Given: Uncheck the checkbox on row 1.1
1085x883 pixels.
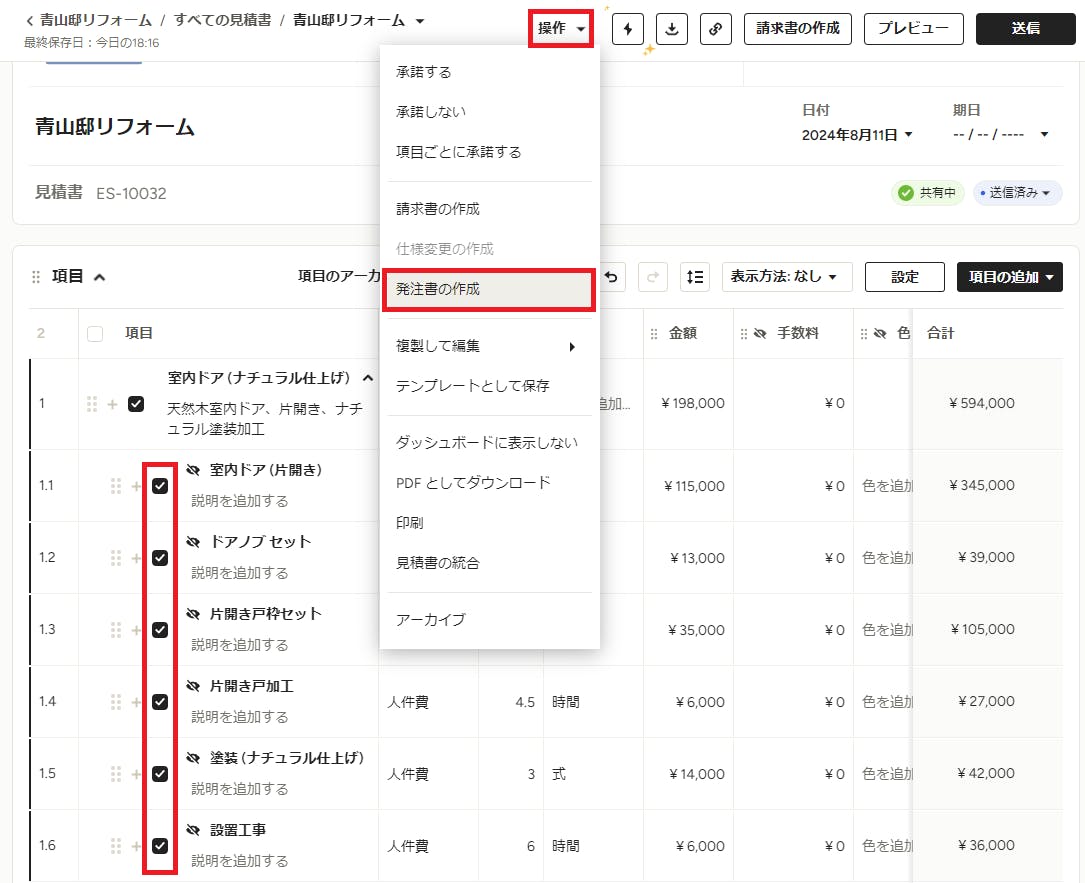Looking at the screenshot, I should (x=160, y=486).
